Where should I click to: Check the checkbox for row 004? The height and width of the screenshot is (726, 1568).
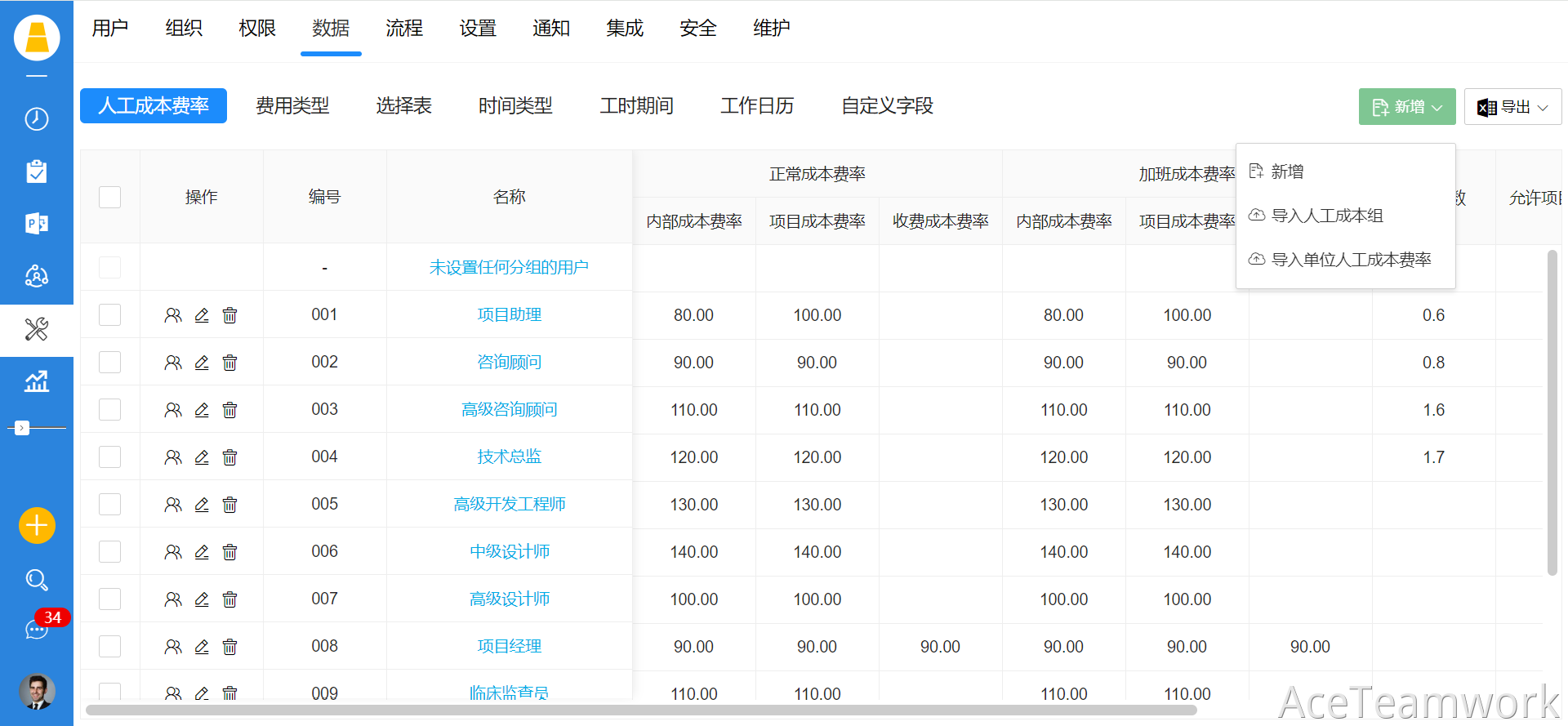click(x=109, y=457)
